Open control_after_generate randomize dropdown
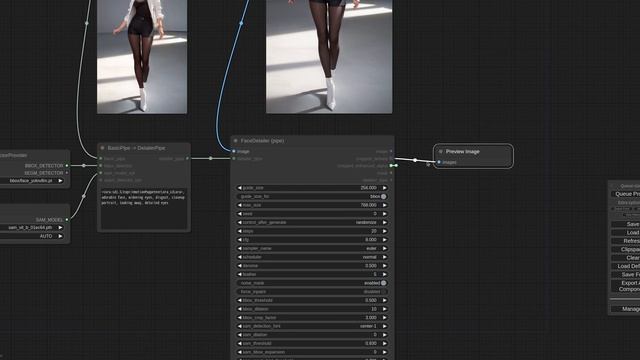 (312, 222)
